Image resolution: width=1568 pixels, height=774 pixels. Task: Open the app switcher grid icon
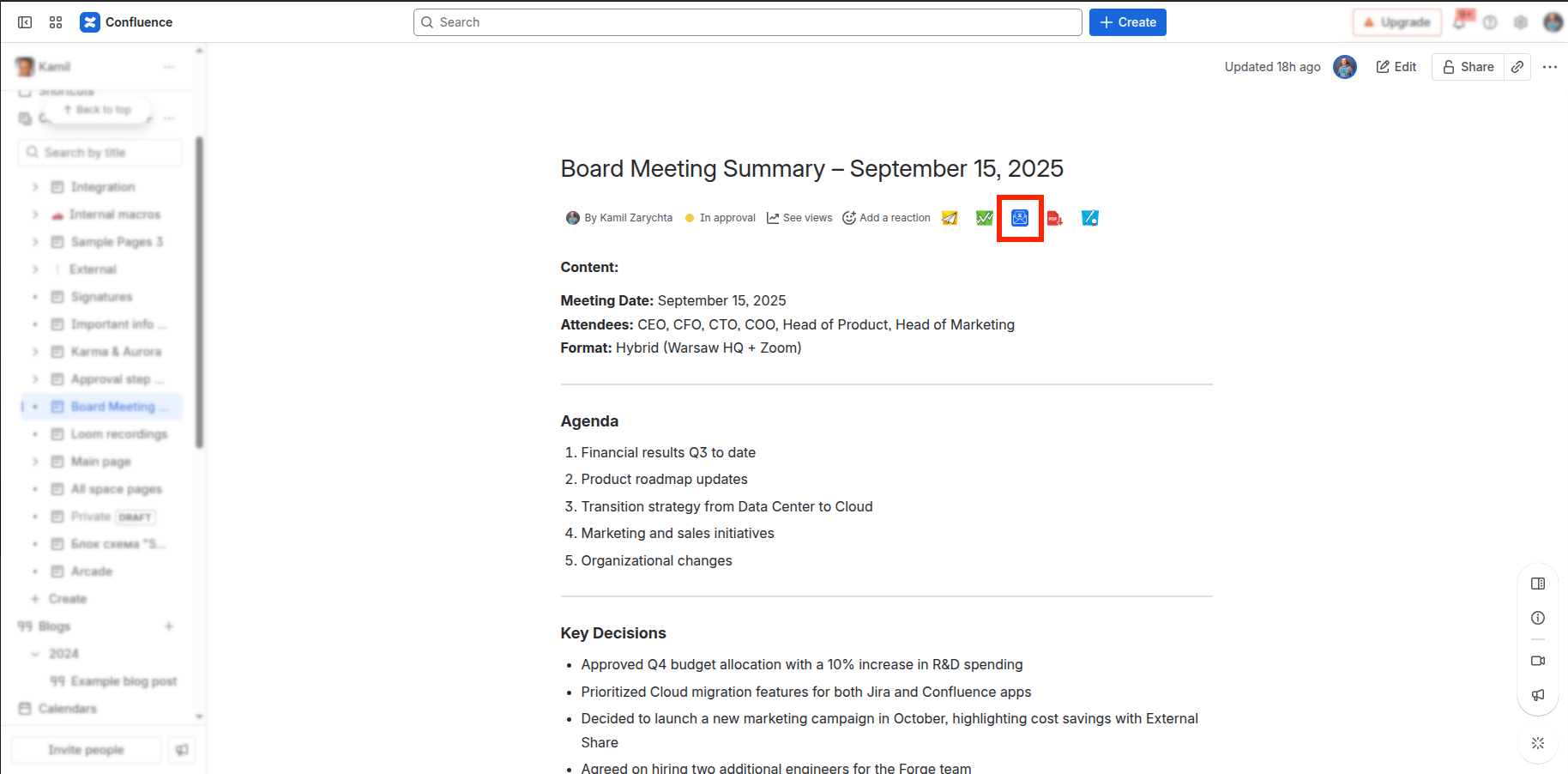(56, 22)
